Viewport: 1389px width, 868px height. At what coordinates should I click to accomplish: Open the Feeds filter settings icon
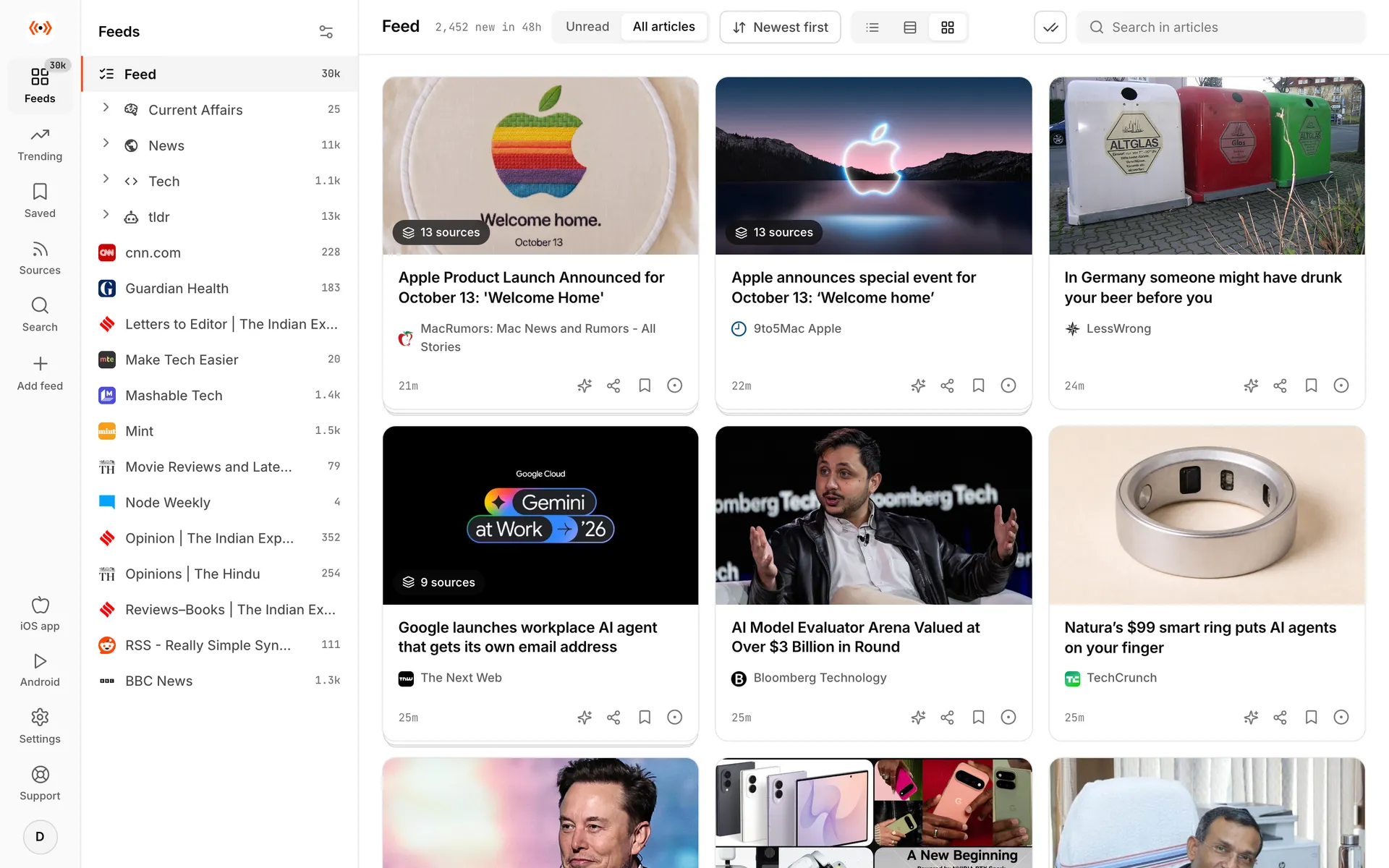tap(326, 32)
